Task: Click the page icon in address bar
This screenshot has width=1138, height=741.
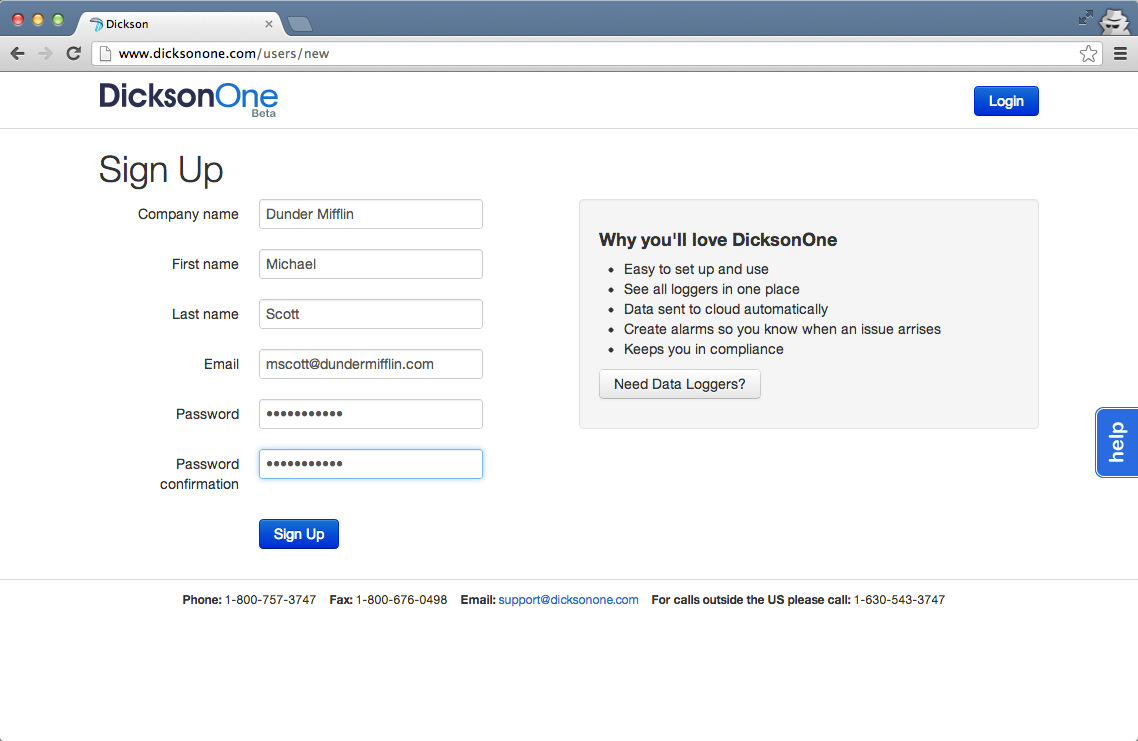Action: click(x=105, y=53)
